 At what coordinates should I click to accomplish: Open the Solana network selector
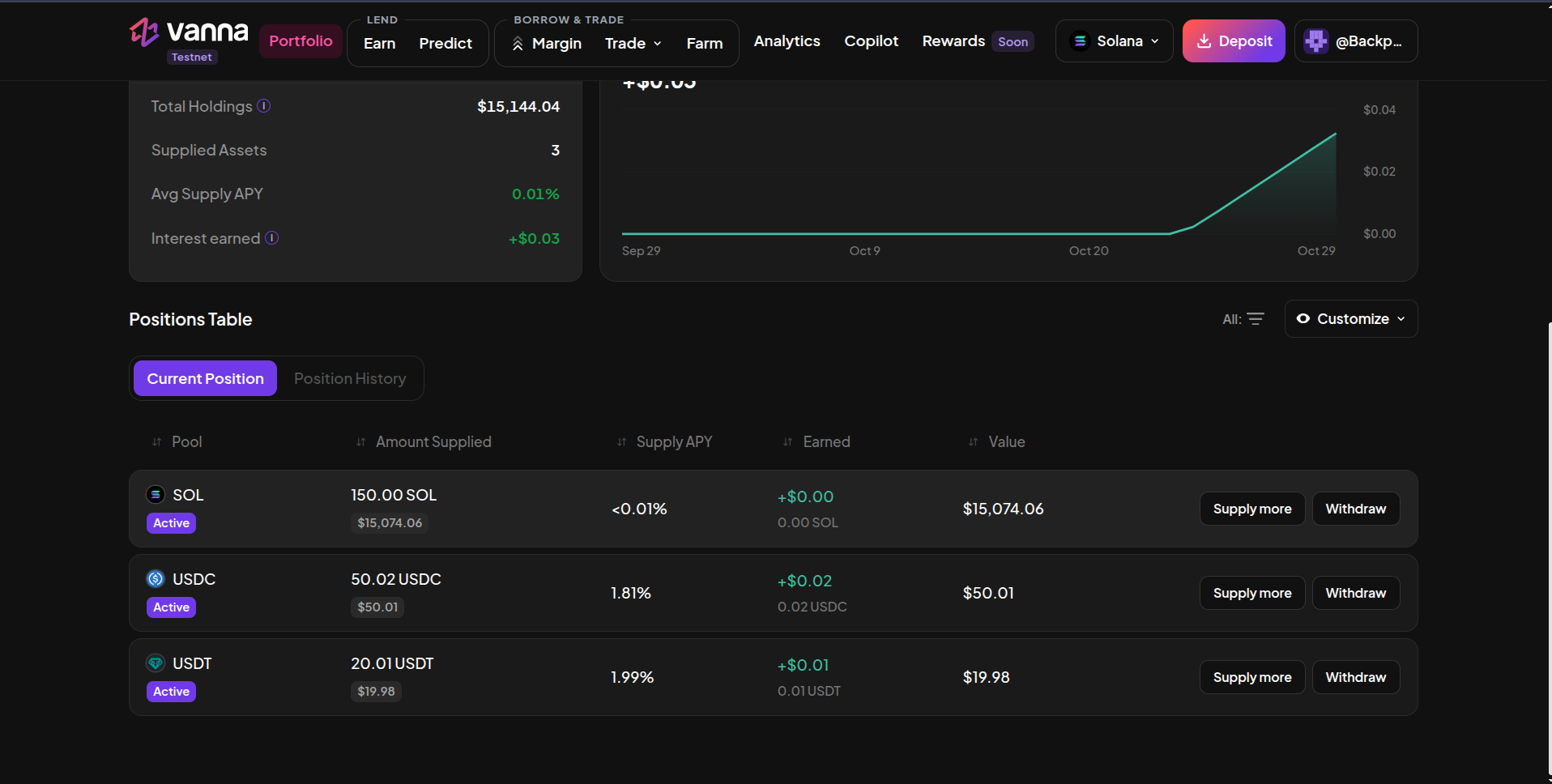[x=1115, y=40]
